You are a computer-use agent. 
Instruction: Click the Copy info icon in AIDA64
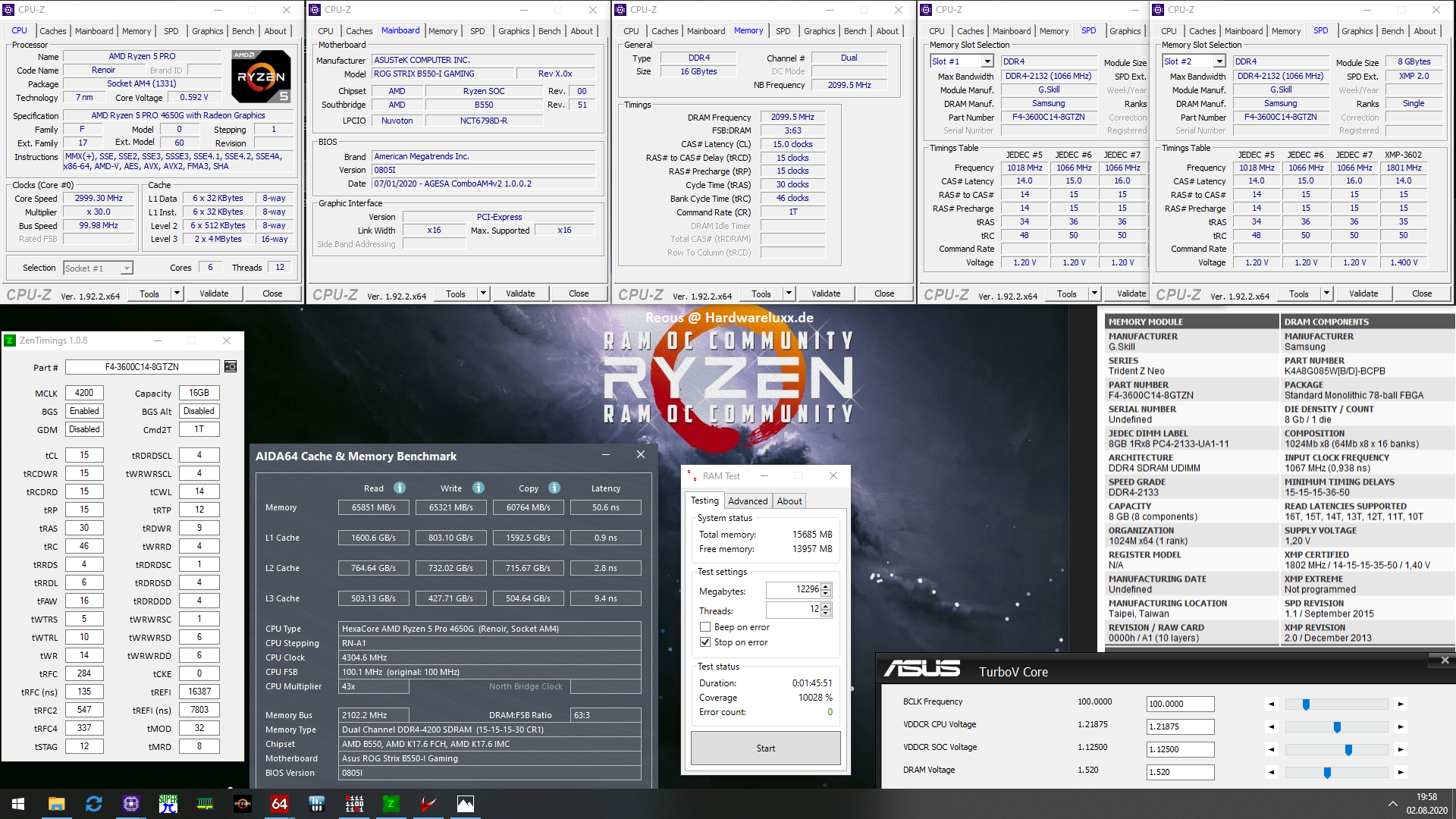tap(554, 488)
